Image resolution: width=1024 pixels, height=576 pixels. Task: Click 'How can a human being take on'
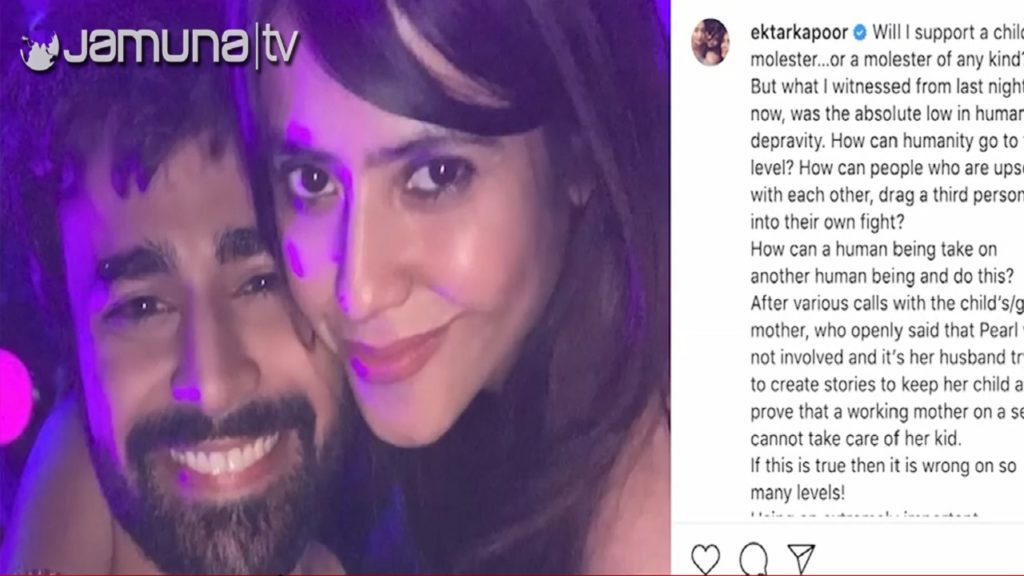point(874,249)
